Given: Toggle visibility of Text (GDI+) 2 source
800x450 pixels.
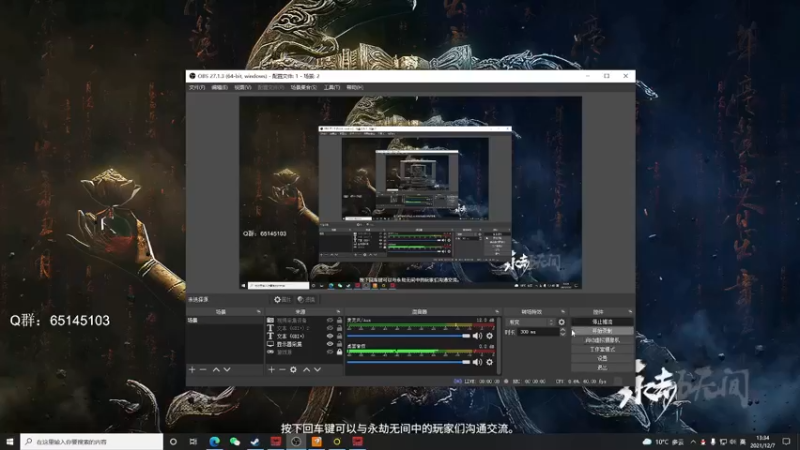Looking at the screenshot, I should click(x=330, y=328).
